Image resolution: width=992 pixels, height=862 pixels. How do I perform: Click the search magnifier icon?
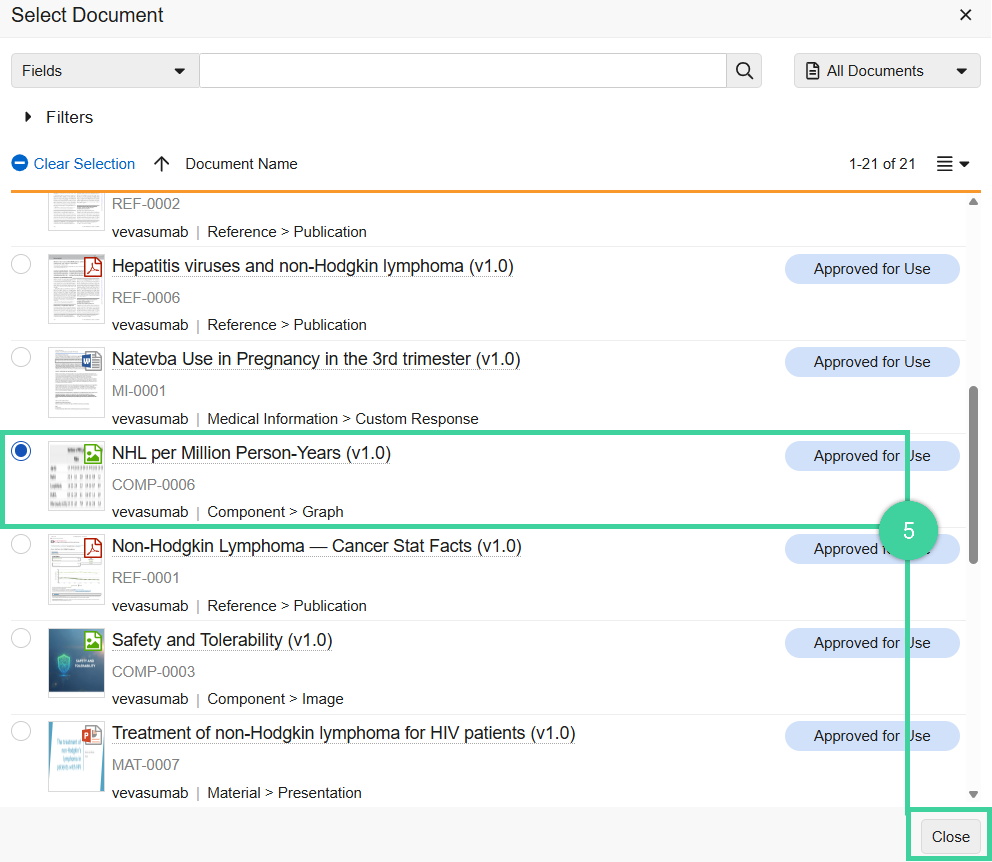[x=744, y=70]
